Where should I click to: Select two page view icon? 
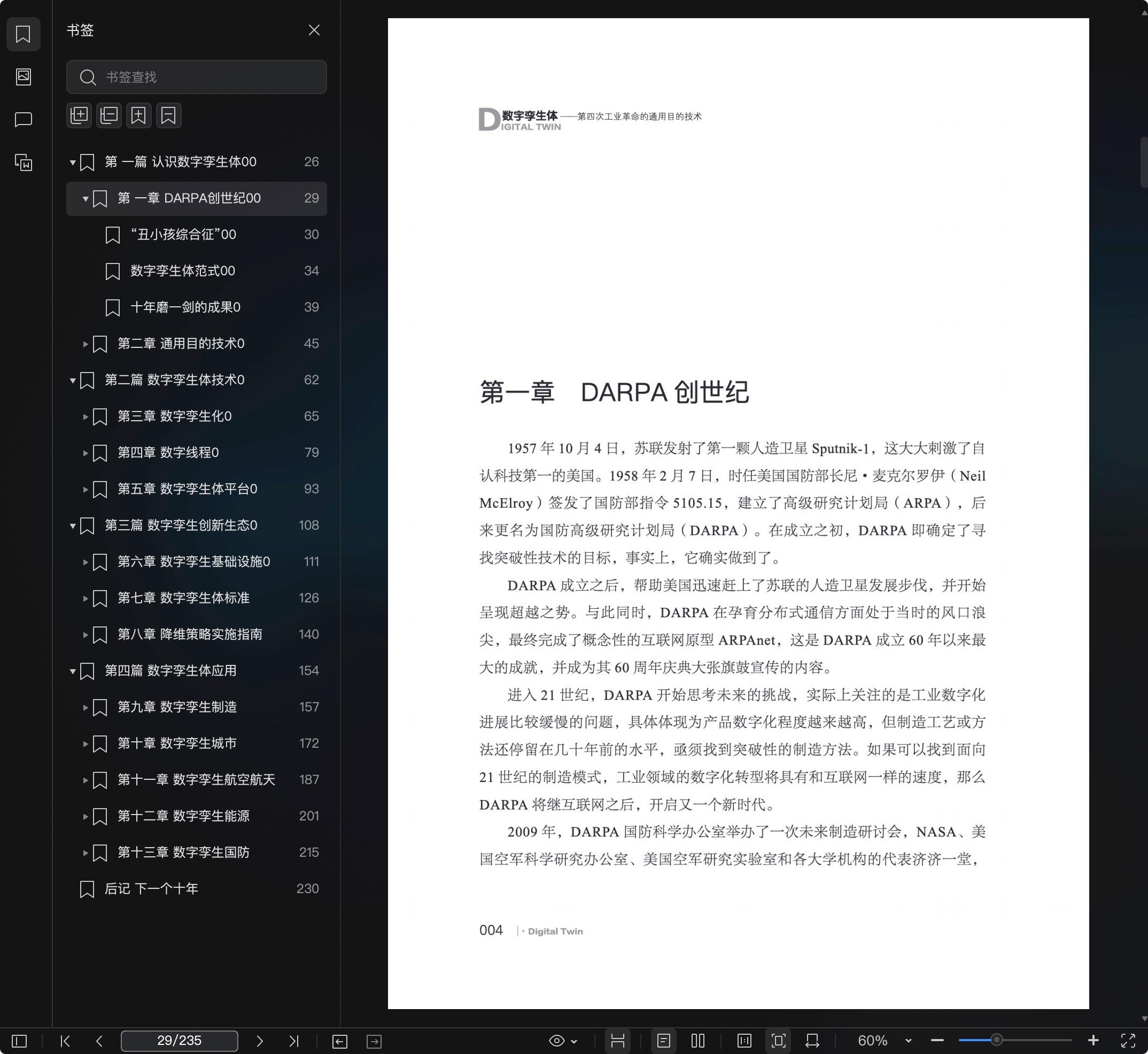[x=697, y=1041]
